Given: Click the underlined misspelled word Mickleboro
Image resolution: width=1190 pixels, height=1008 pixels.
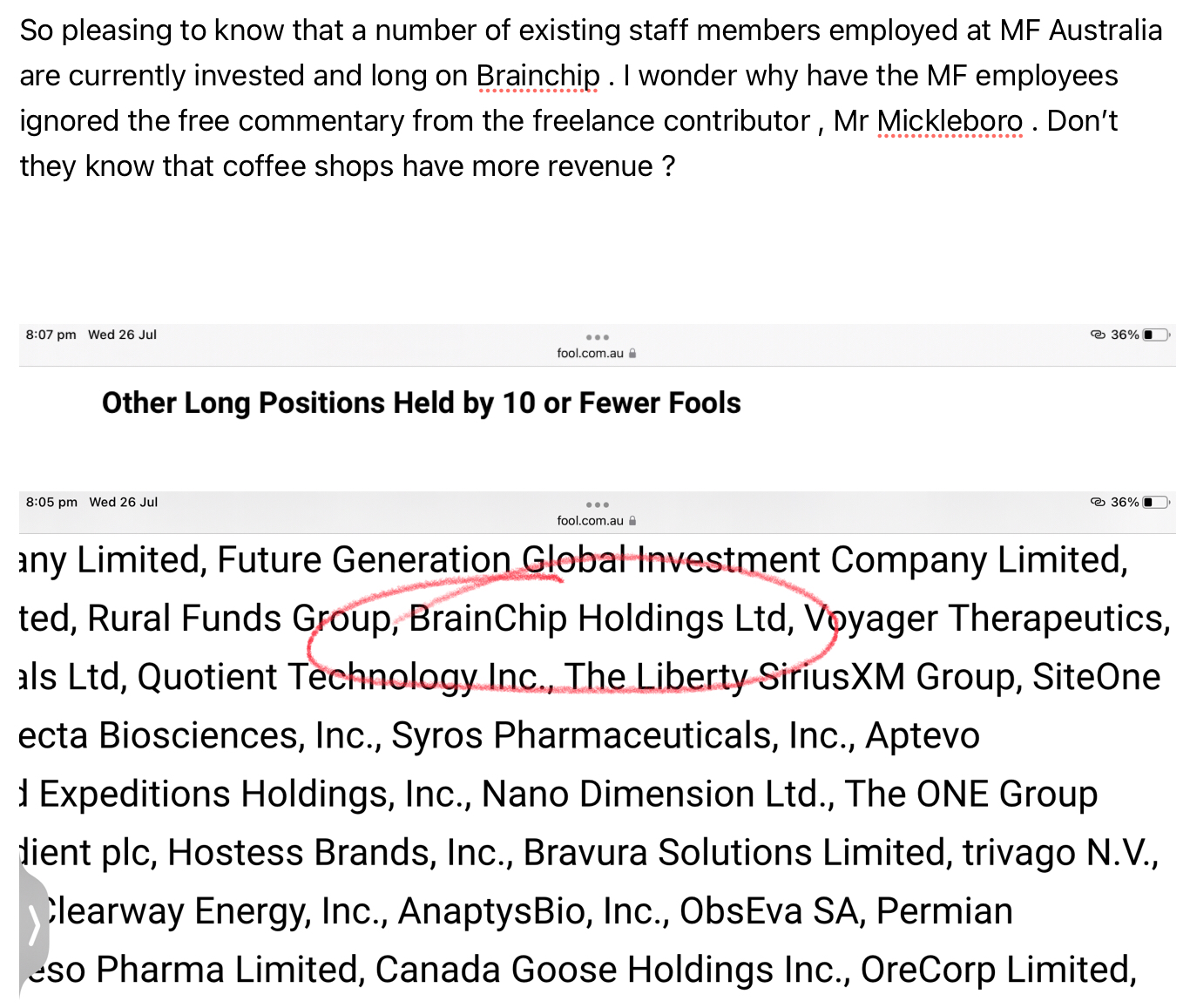Looking at the screenshot, I should [x=950, y=122].
